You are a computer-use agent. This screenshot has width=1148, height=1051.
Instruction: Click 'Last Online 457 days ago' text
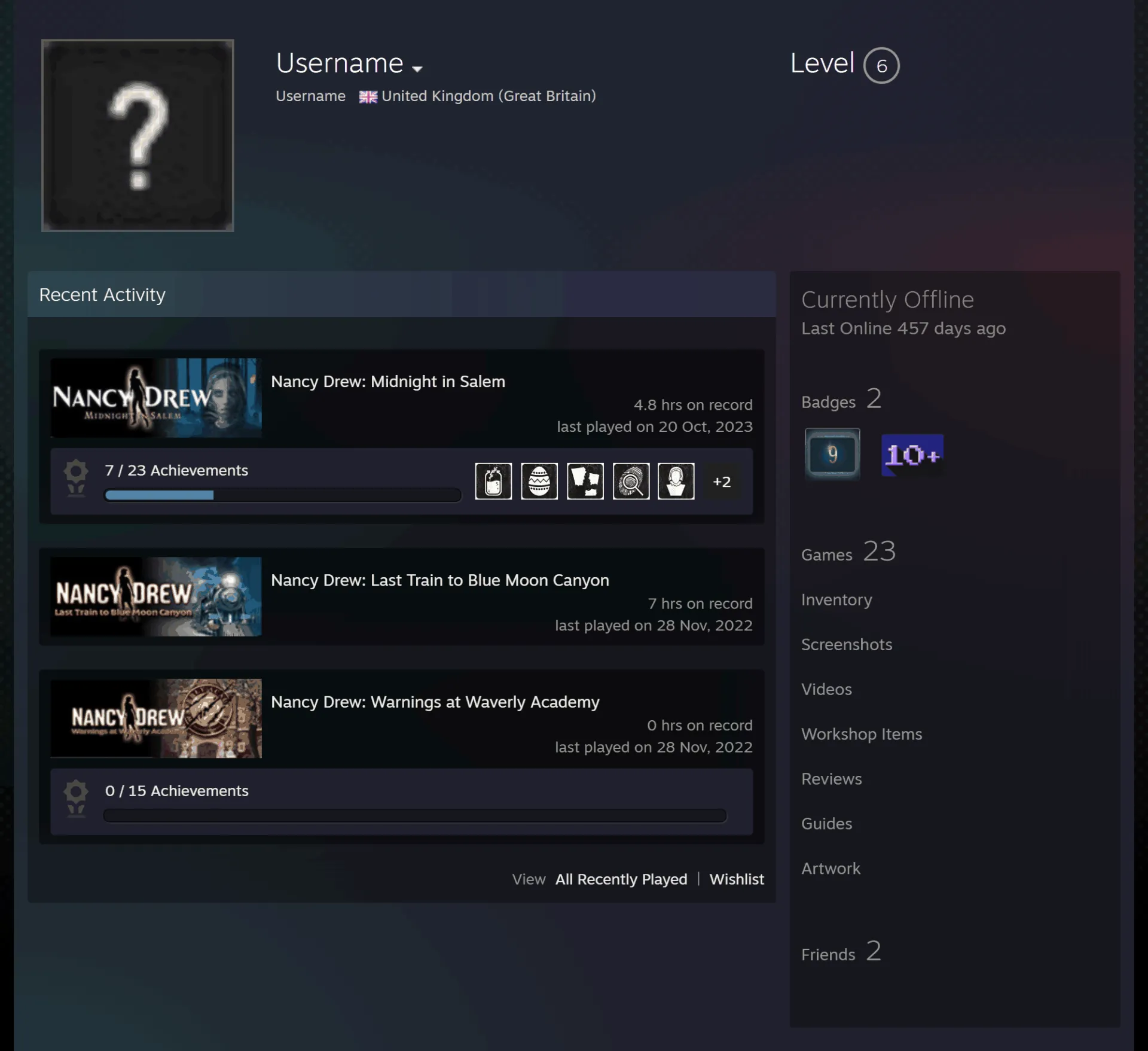pos(903,328)
